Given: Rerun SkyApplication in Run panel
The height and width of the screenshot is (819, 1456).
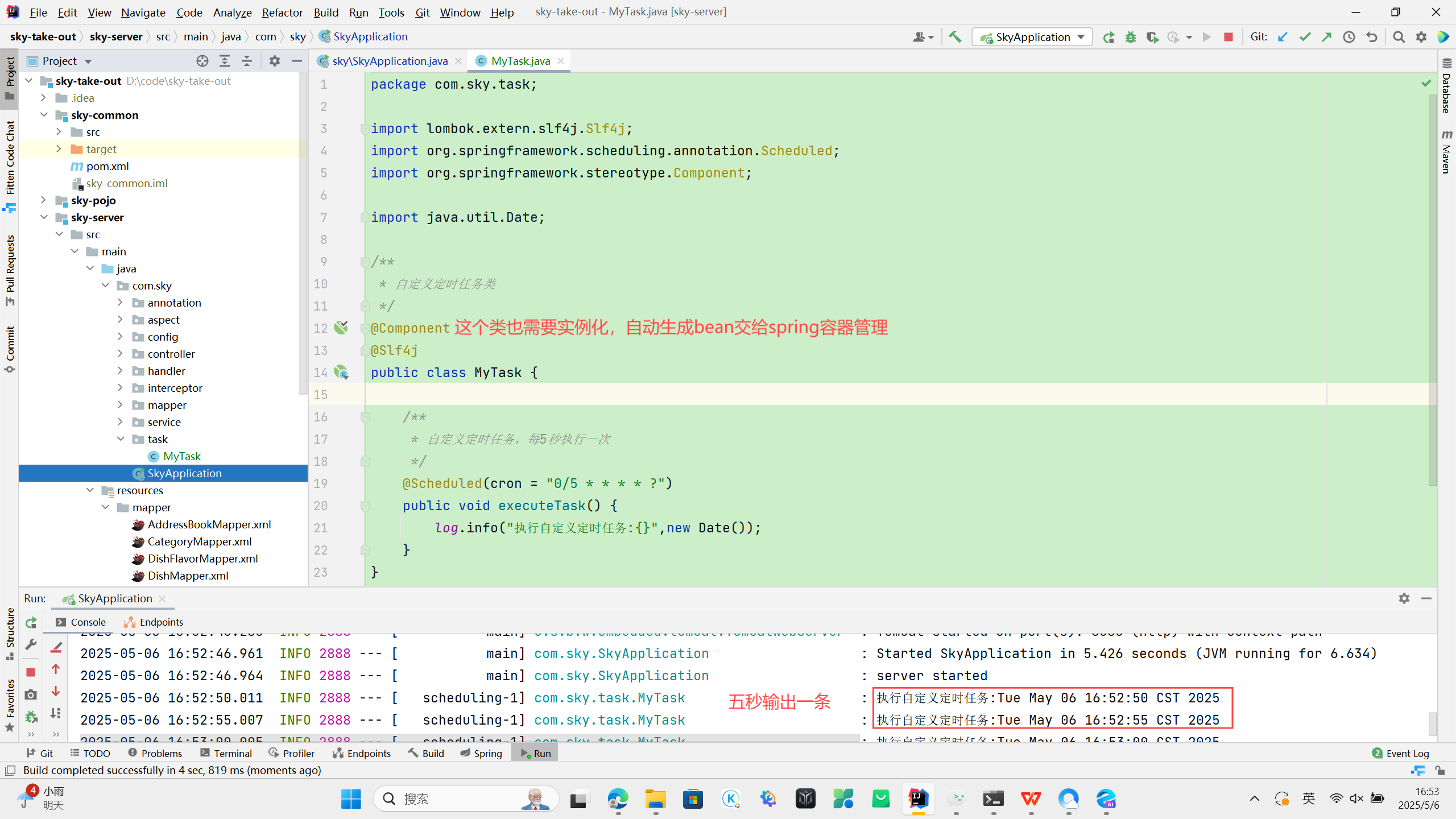Looking at the screenshot, I should (31, 623).
